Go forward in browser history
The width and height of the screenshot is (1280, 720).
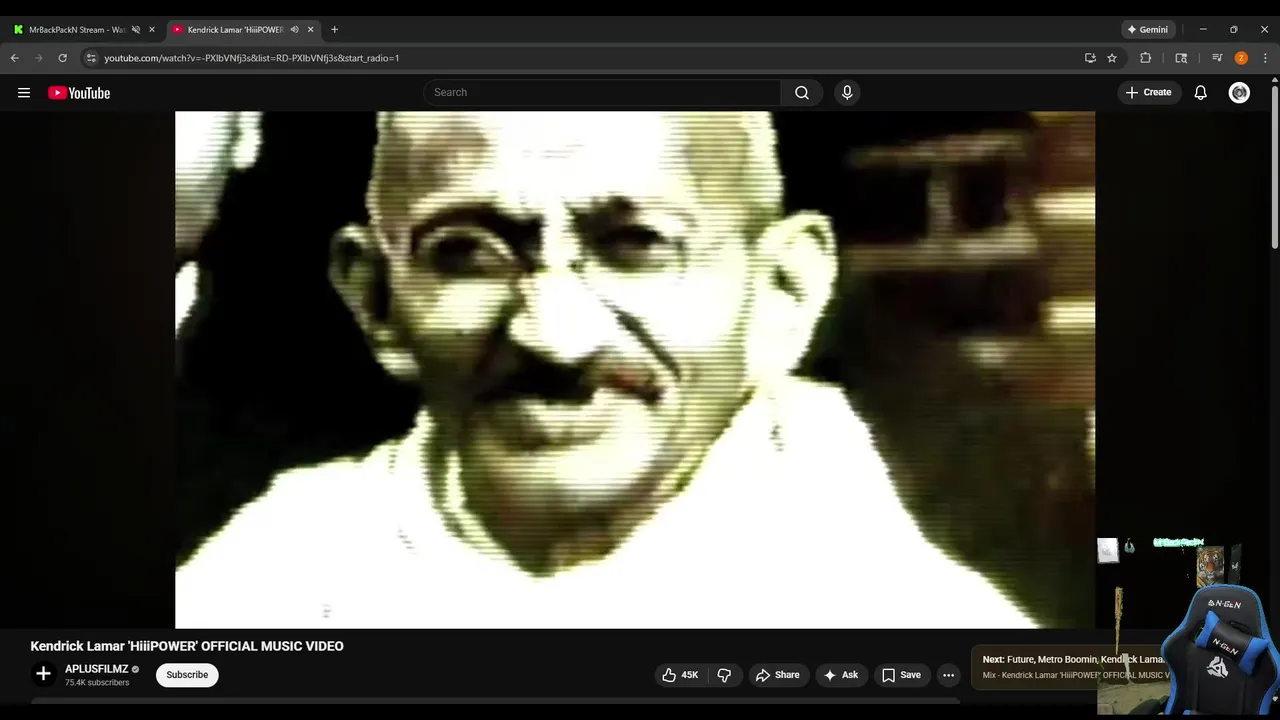click(x=39, y=58)
